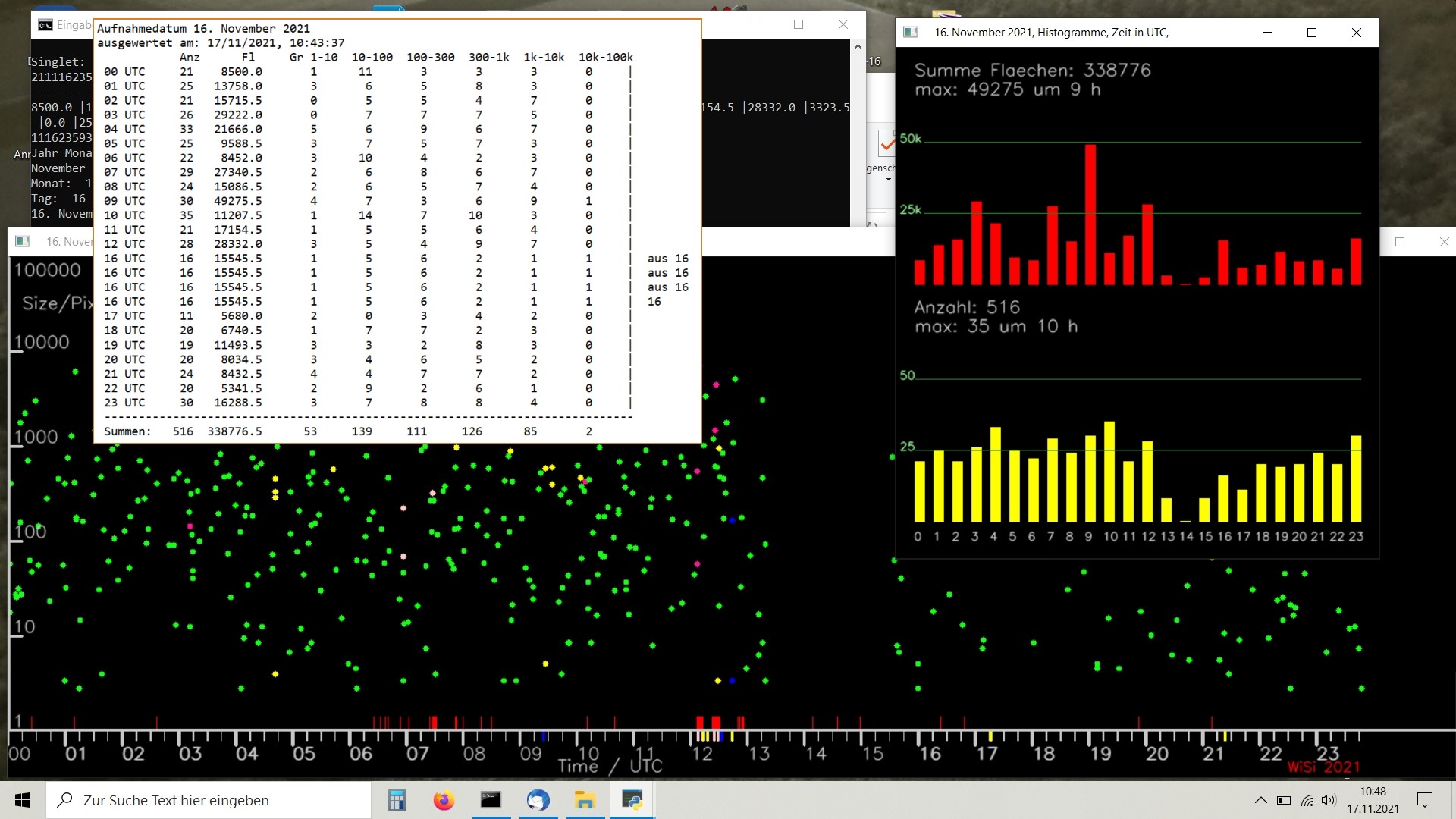This screenshot has width=1456, height=819.
Task: Open the Wi-Fi network tray icon
Action: [1307, 800]
